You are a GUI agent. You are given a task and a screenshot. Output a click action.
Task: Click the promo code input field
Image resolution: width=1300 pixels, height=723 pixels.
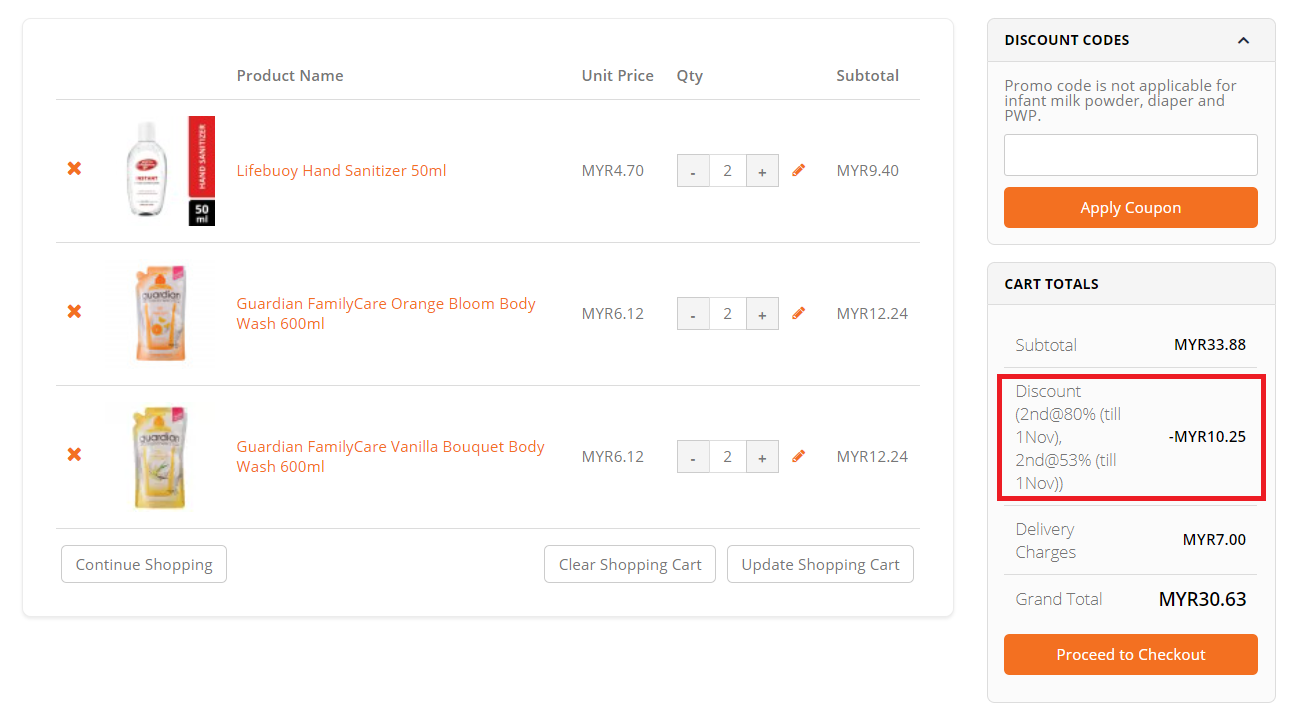click(x=1130, y=155)
